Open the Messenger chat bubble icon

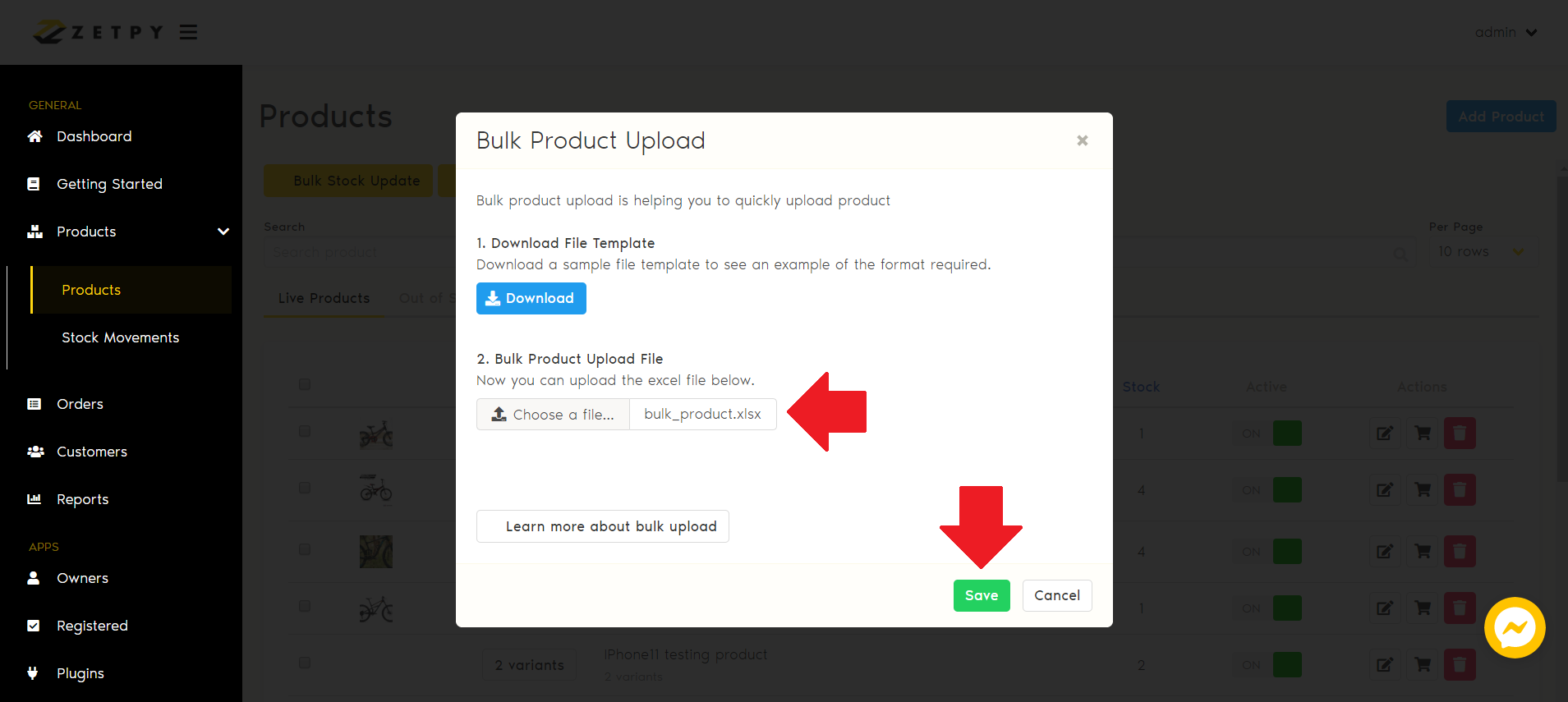1515,628
